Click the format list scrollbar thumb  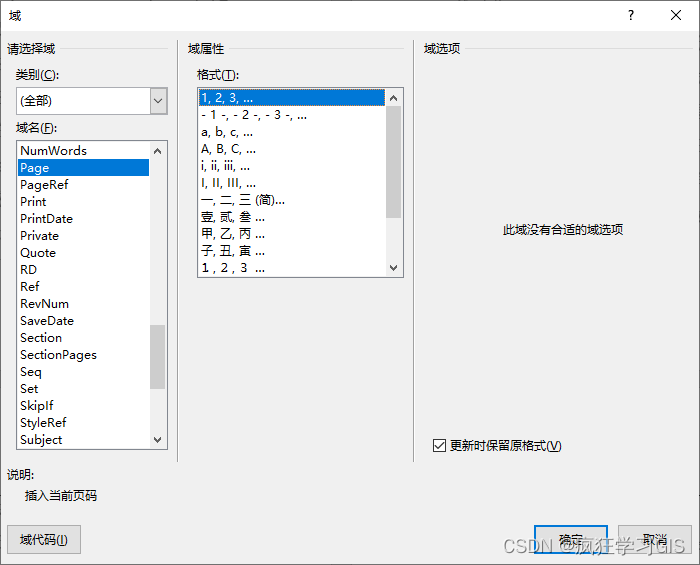coord(393,162)
